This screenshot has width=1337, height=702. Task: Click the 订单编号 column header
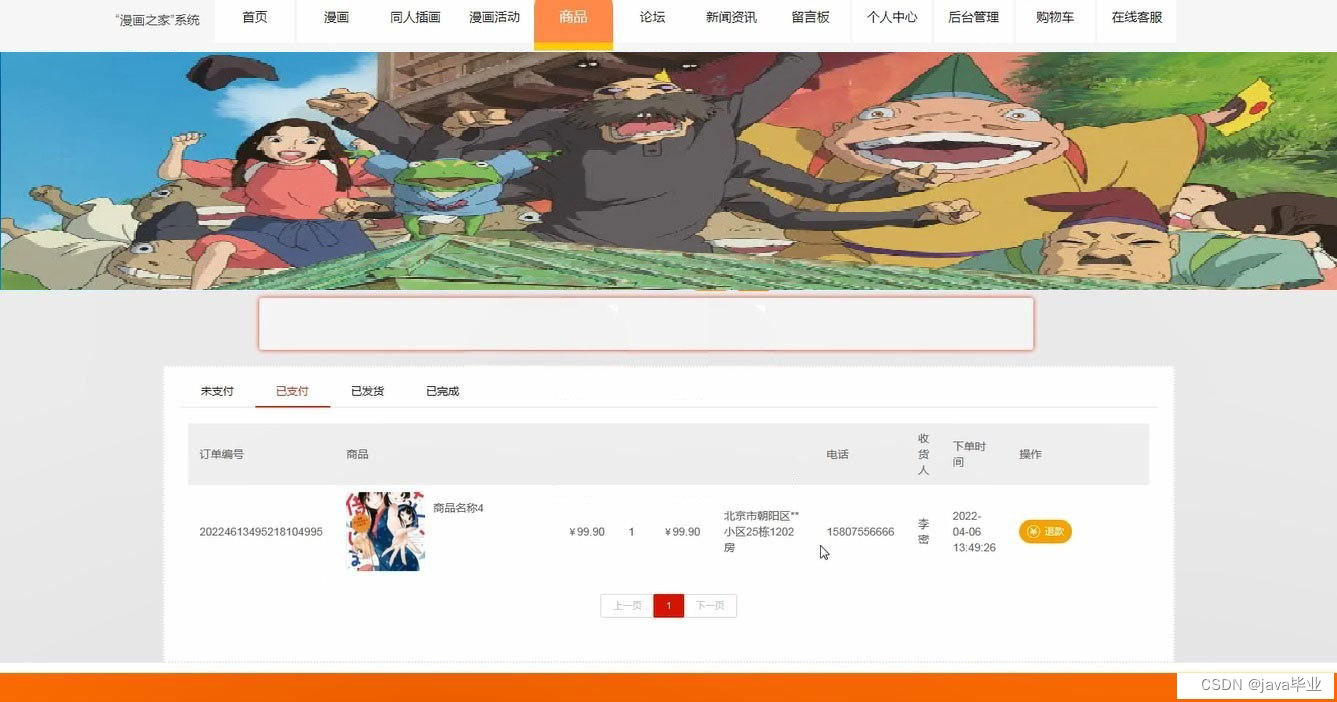click(221, 454)
